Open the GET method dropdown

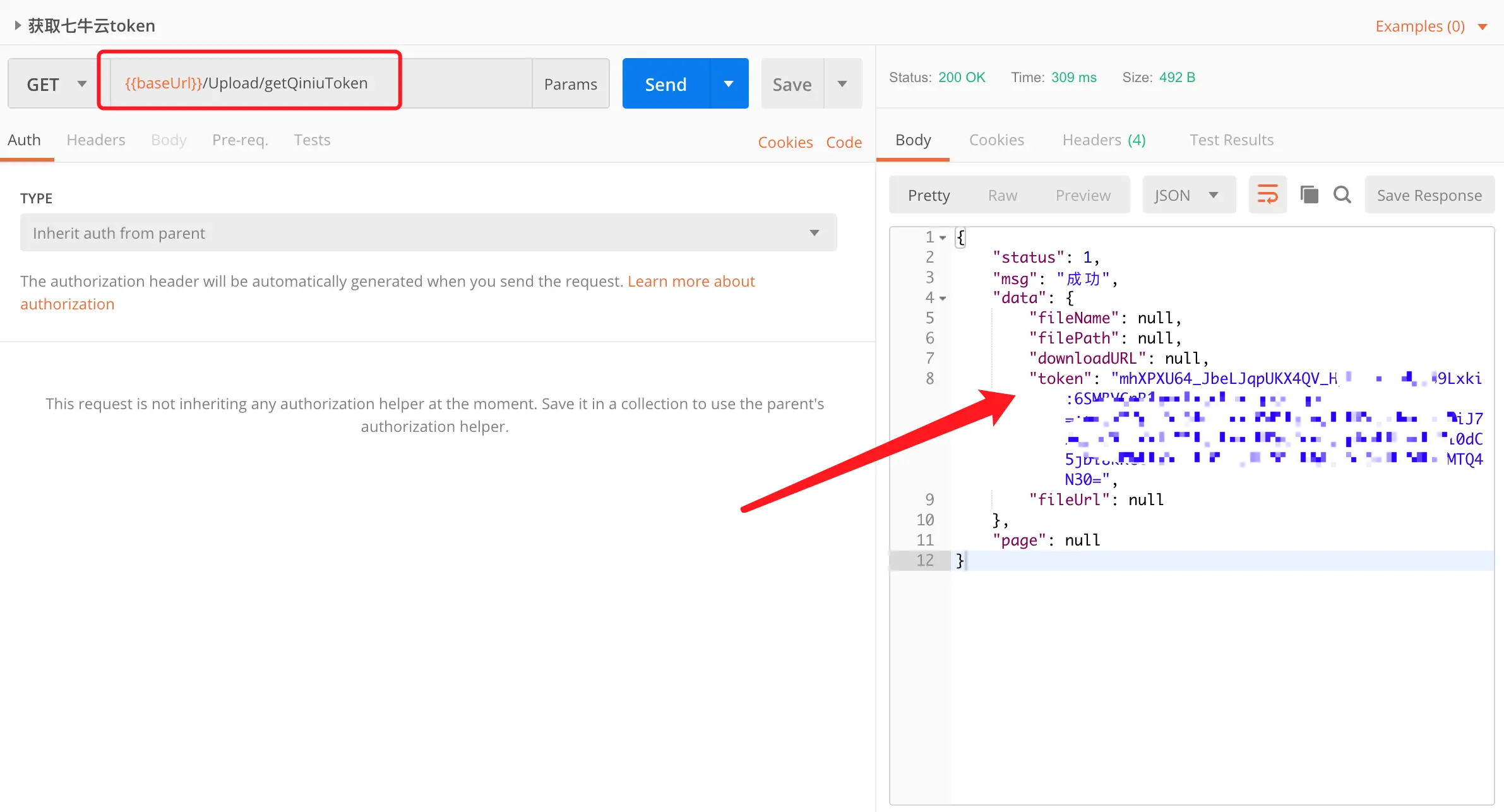point(54,84)
